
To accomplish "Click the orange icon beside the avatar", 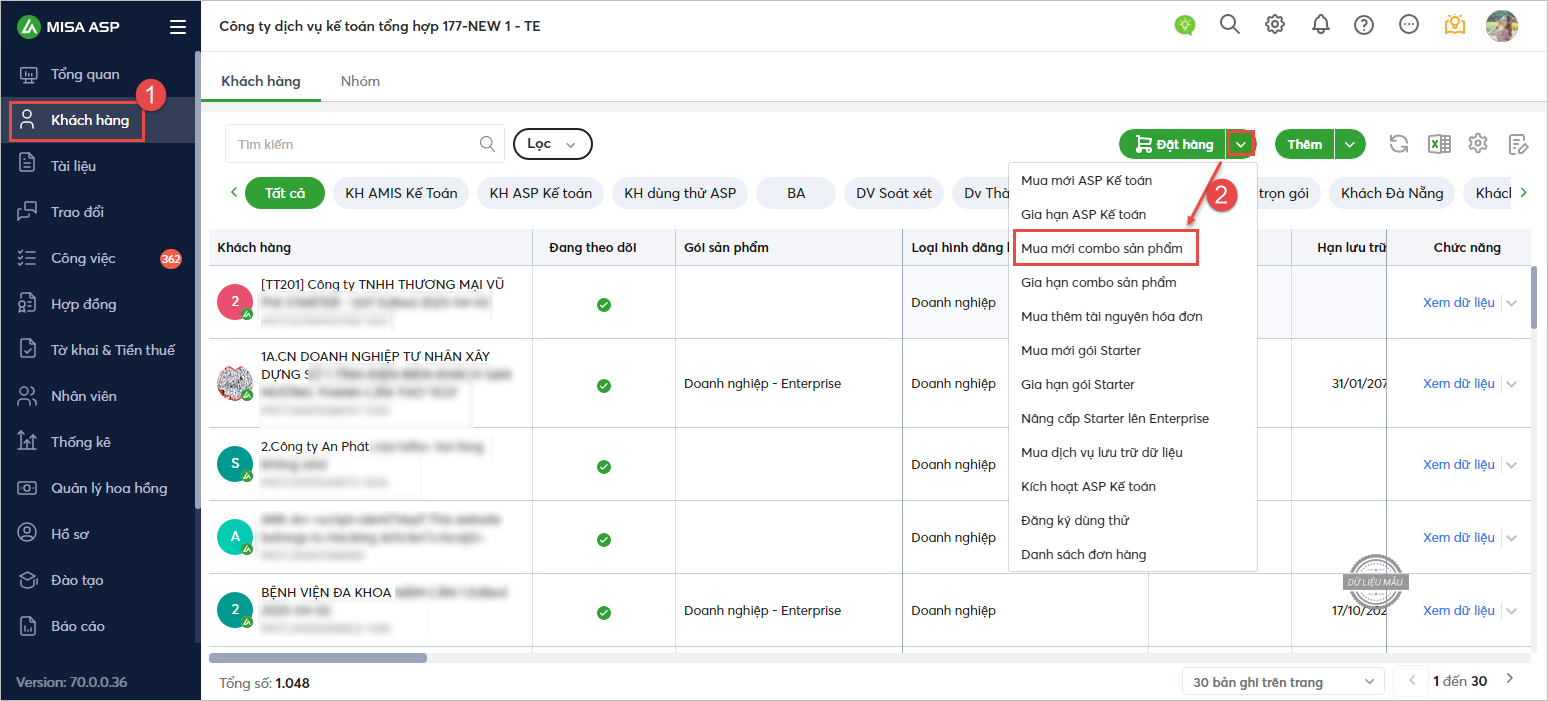I will coord(1455,25).
